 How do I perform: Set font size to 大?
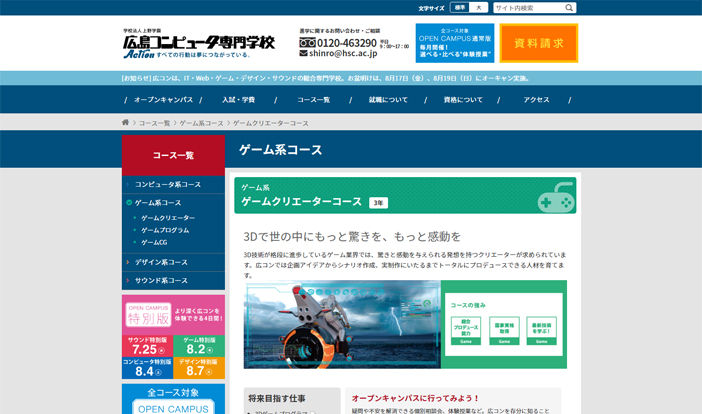coord(479,8)
